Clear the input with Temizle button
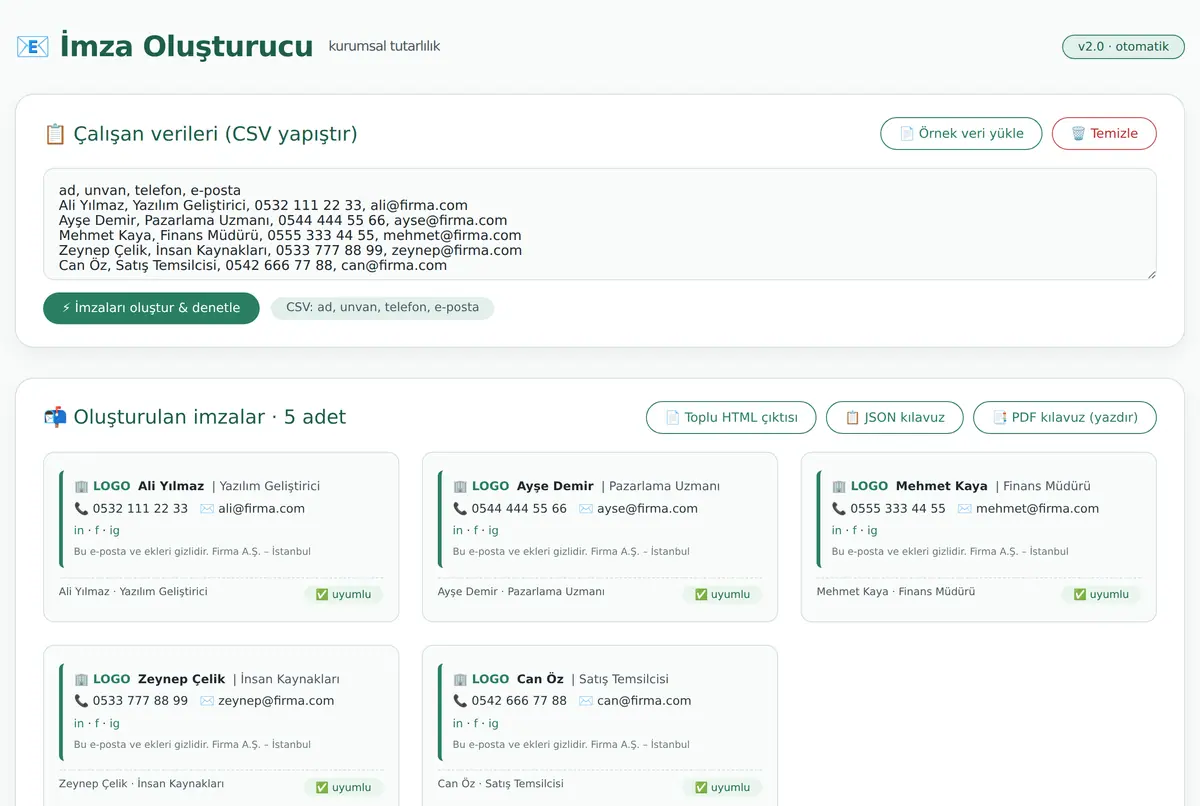1200x806 pixels. pos(1104,133)
